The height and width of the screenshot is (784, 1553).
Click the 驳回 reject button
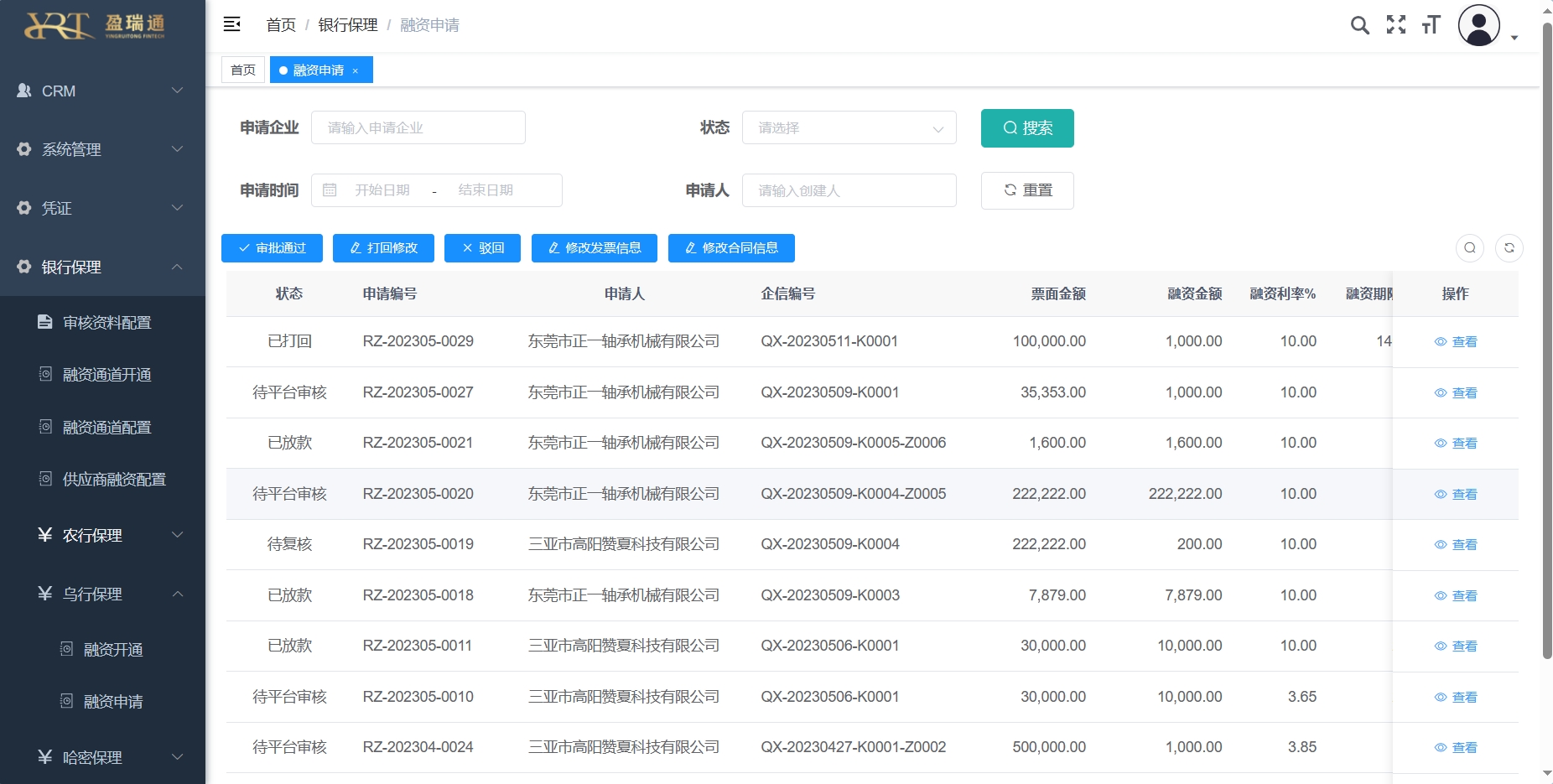pyautogui.click(x=482, y=248)
